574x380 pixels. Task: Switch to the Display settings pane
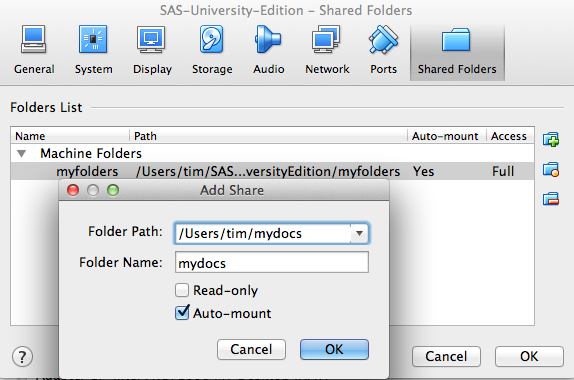(x=152, y=50)
